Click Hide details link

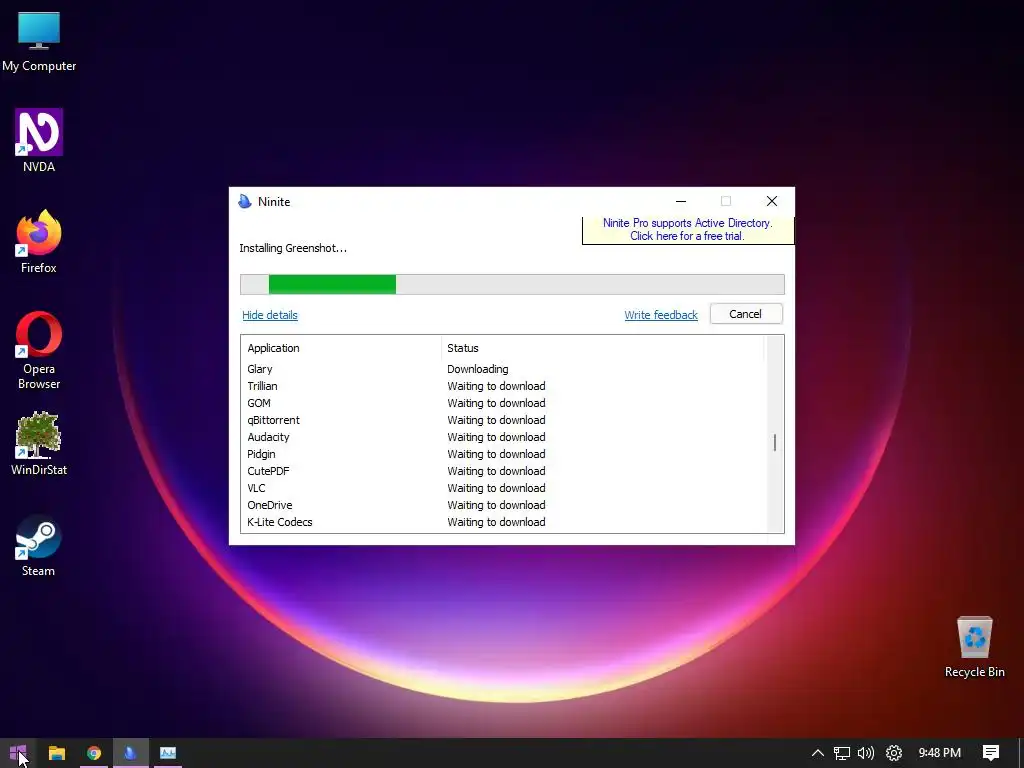[270, 315]
